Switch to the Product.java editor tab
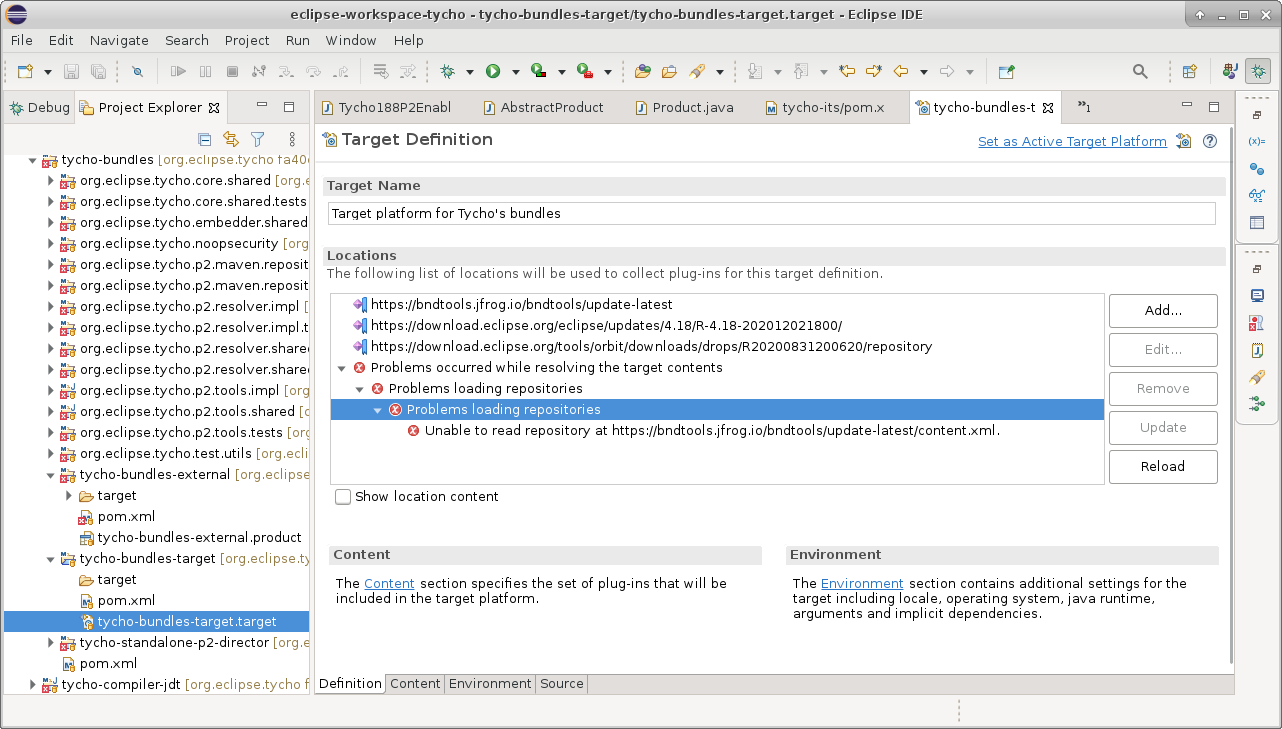 692,107
